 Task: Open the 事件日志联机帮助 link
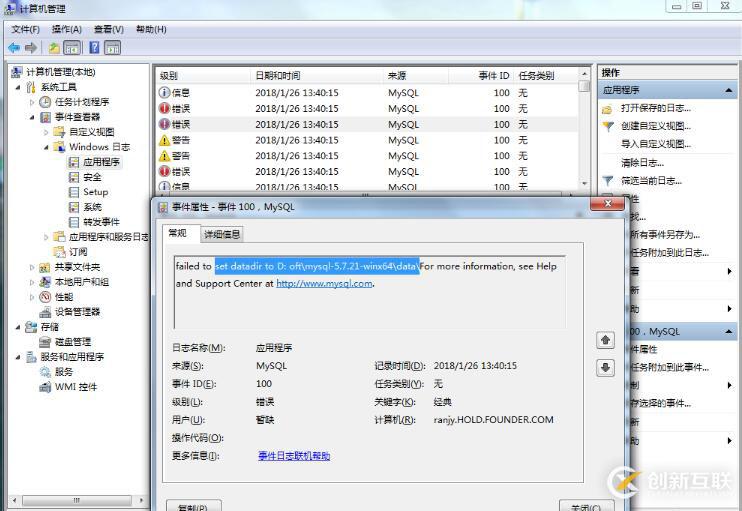(x=294, y=456)
